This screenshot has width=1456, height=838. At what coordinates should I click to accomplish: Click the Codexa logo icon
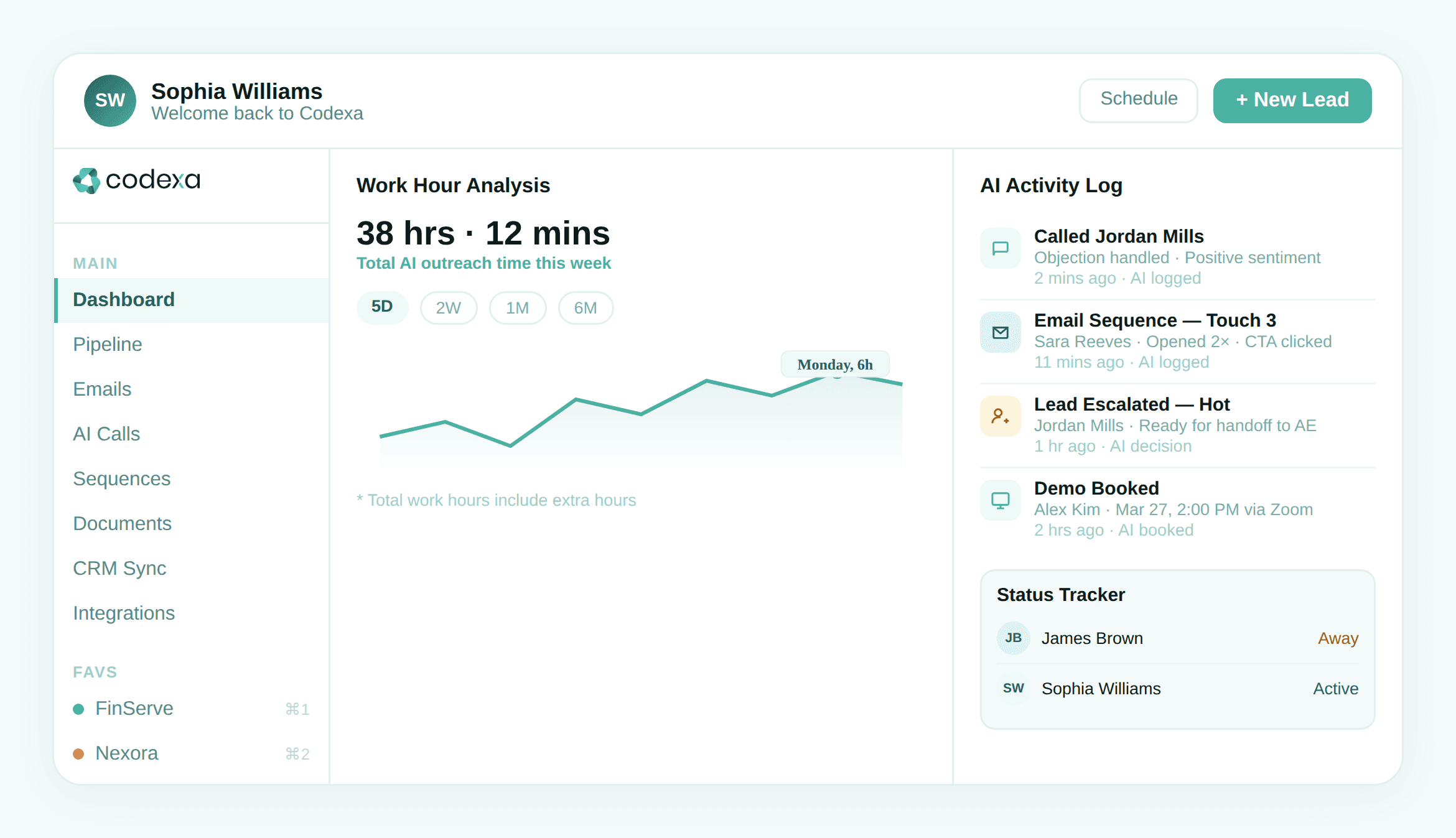[x=86, y=180]
